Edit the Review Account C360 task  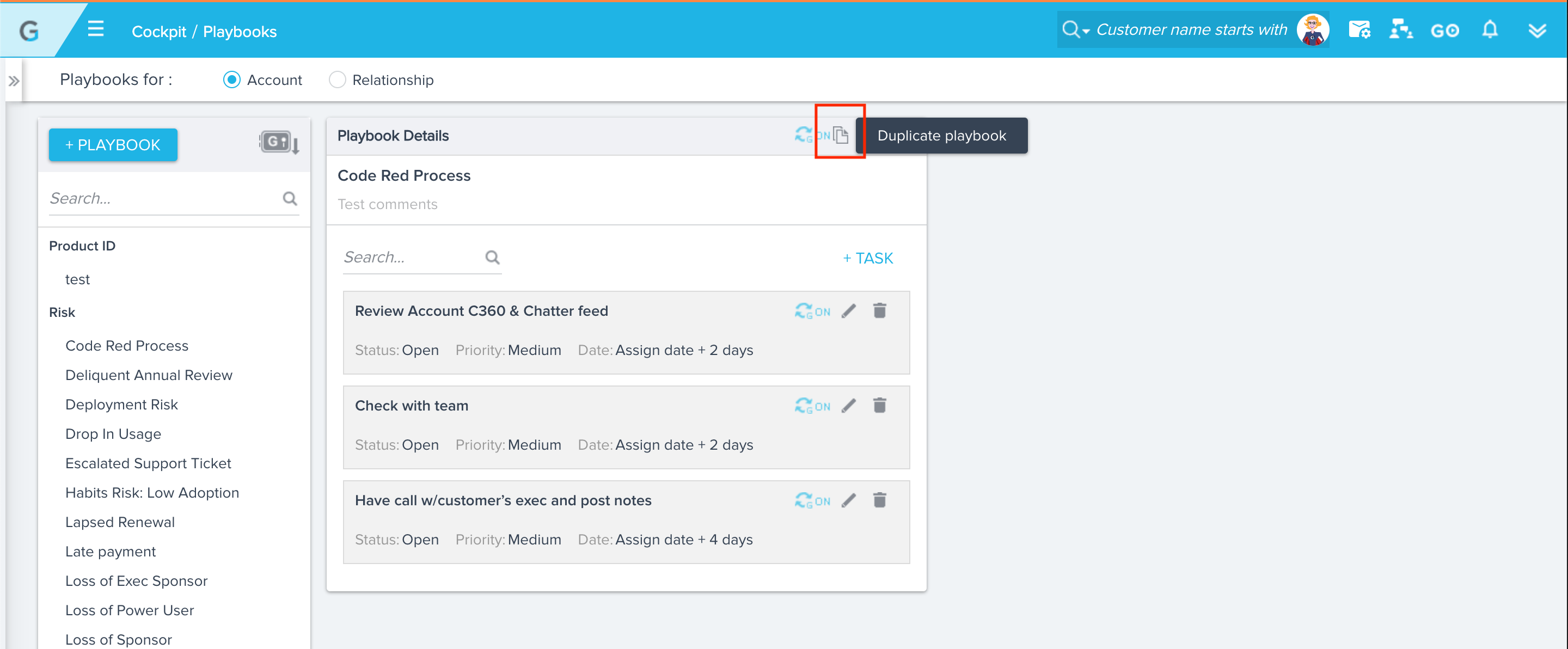[849, 311]
